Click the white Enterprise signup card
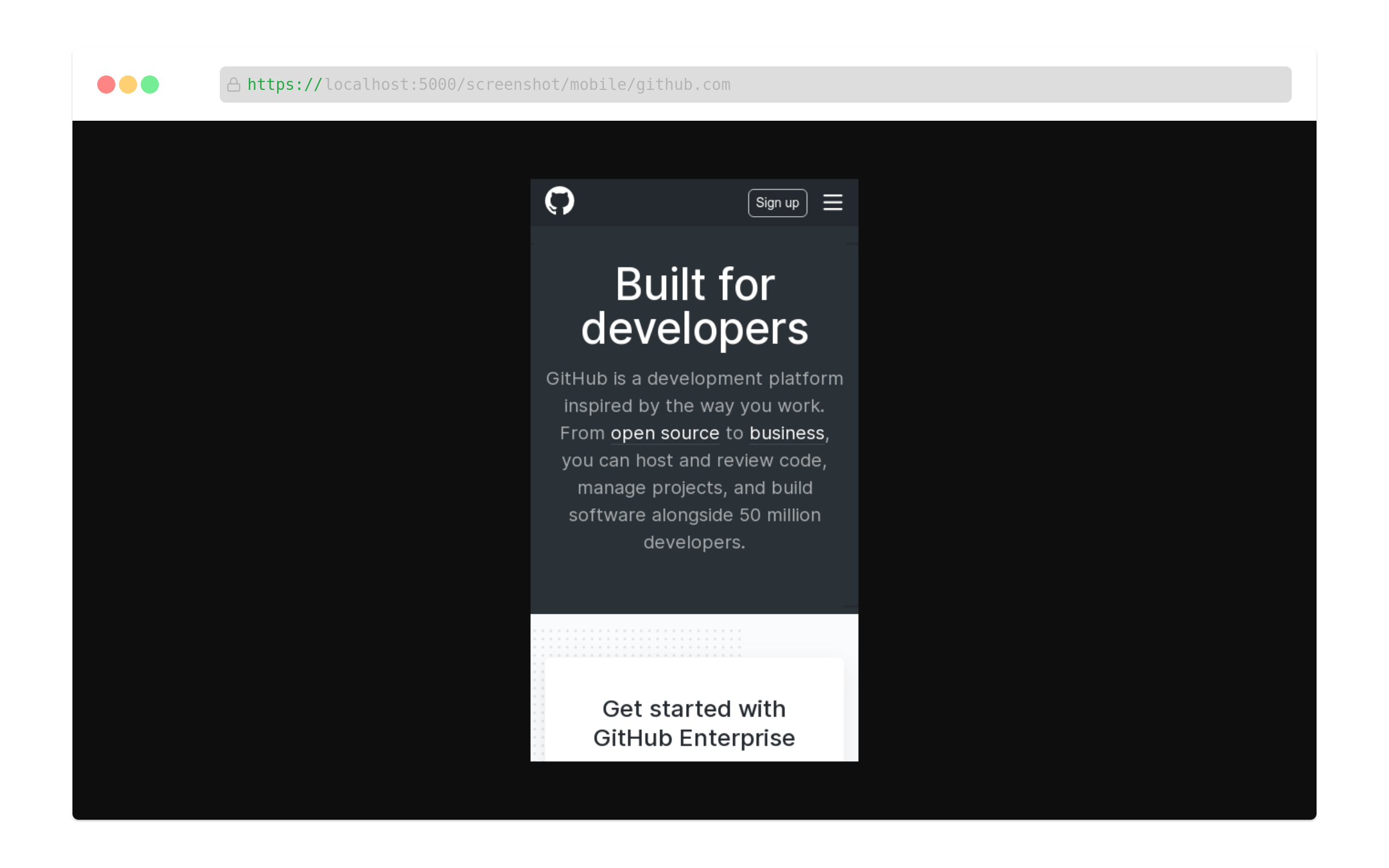This screenshot has height=868, width=1389. tap(694, 679)
